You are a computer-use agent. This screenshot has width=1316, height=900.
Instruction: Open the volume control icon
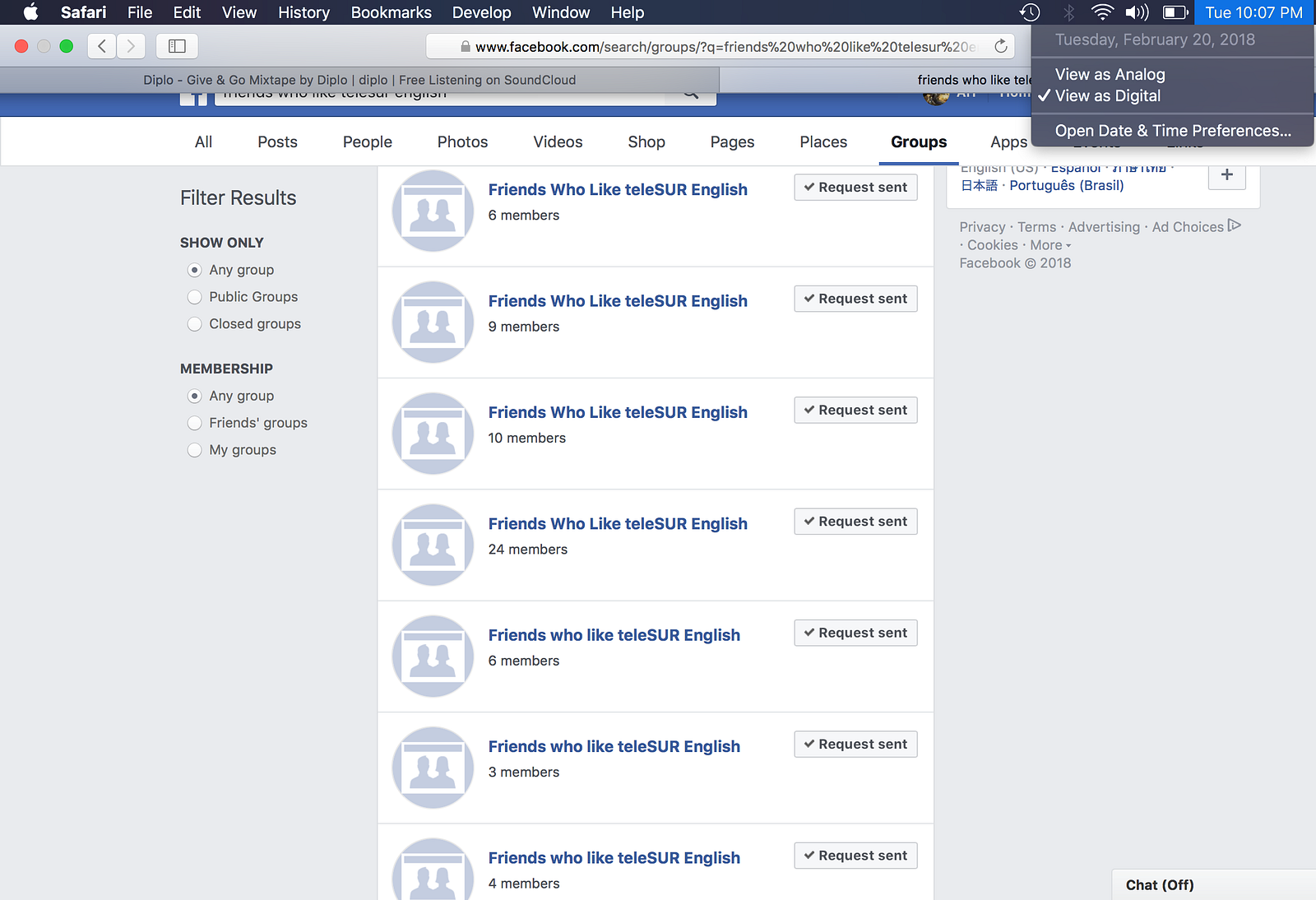[x=1137, y=12]
